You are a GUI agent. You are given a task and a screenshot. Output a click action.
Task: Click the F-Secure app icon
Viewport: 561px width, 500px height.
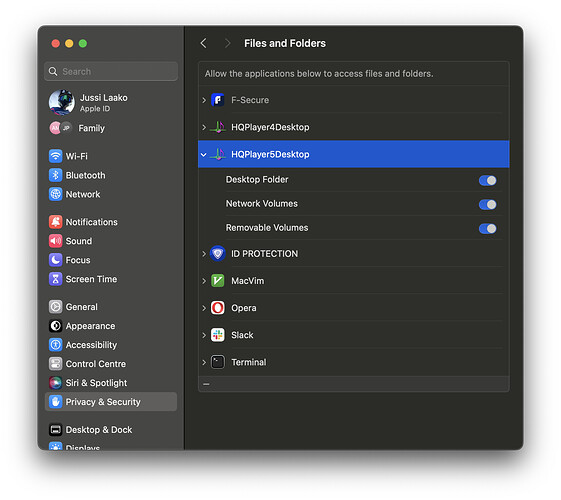pos(218,100)
